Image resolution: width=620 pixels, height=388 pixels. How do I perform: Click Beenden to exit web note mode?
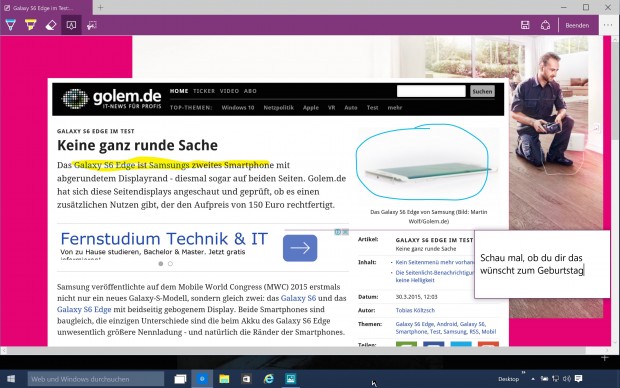click(x=577, y=25)
